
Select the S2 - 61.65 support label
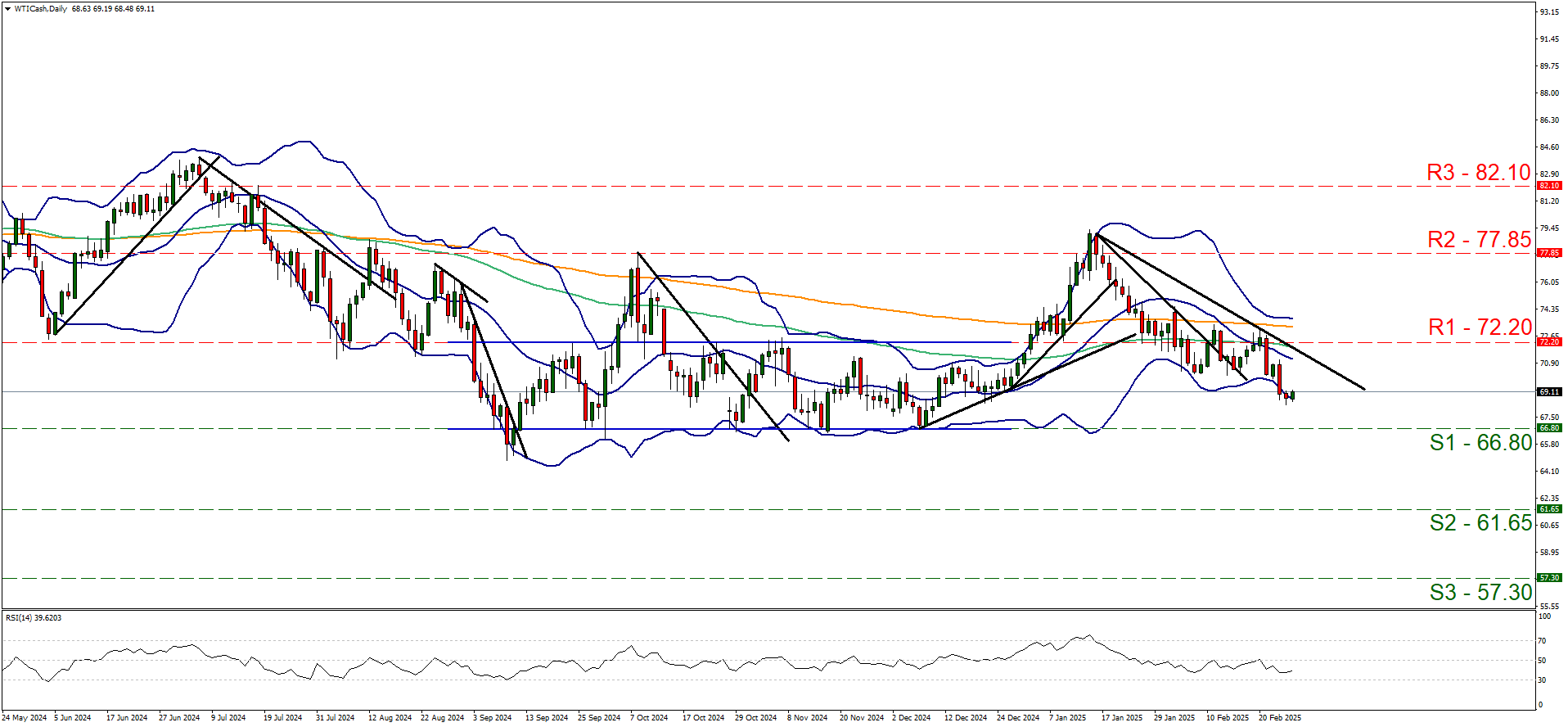point(1480,522)
